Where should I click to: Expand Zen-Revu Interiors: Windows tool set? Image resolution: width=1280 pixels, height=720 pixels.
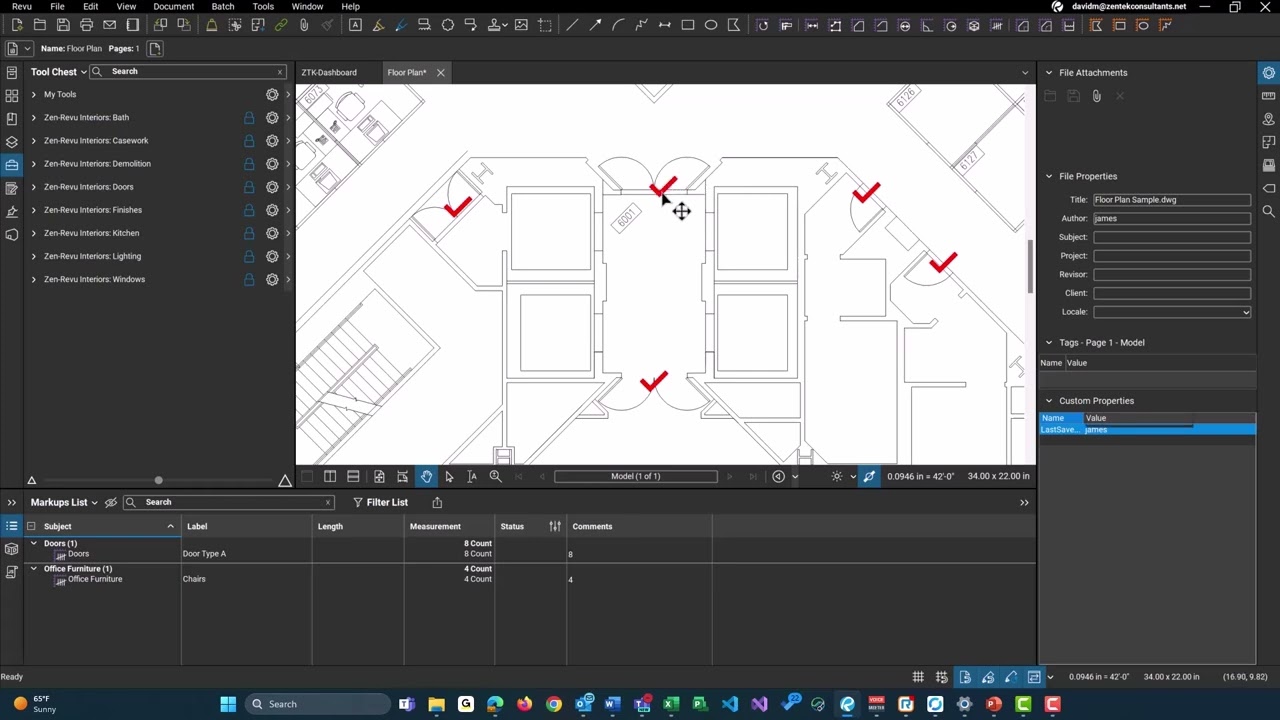click(x=33, y=279)
